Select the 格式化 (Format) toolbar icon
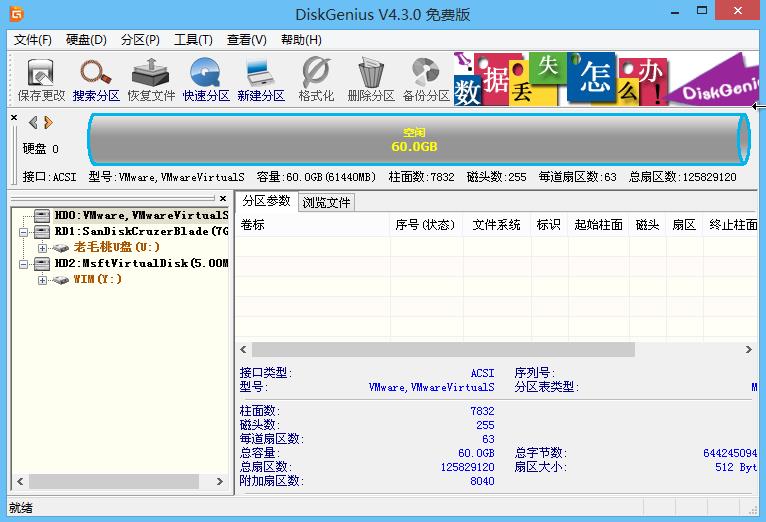Image resolution: width=766 pixels, height=522 pixels. pyautogui.click(x=316, y=80)
